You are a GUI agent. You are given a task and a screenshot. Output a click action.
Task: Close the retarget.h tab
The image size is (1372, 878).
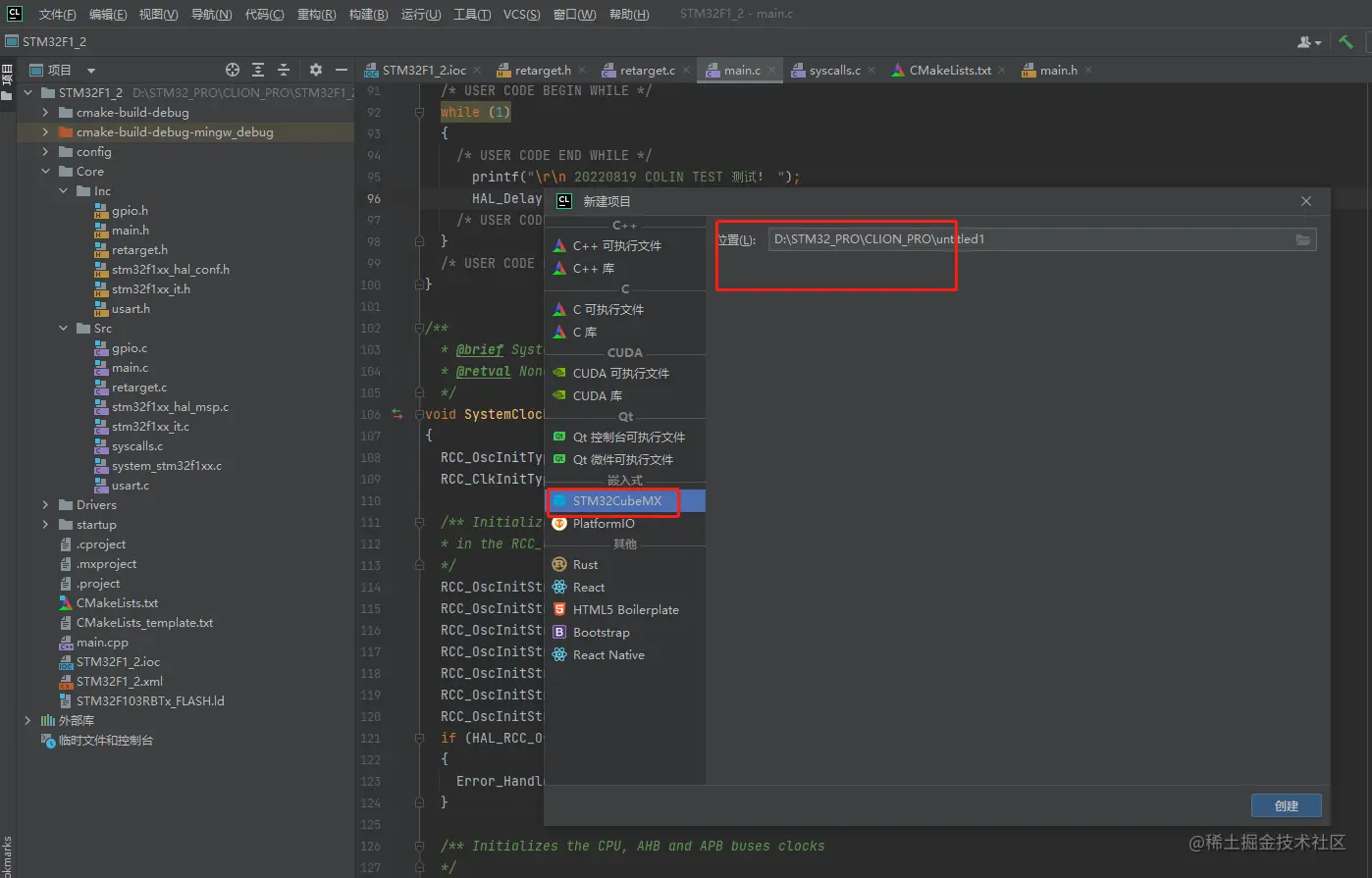[582, 70]
